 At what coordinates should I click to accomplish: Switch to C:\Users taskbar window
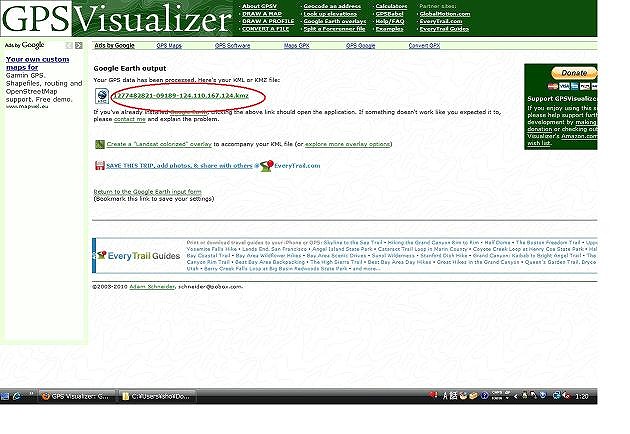tap(158, 396)
